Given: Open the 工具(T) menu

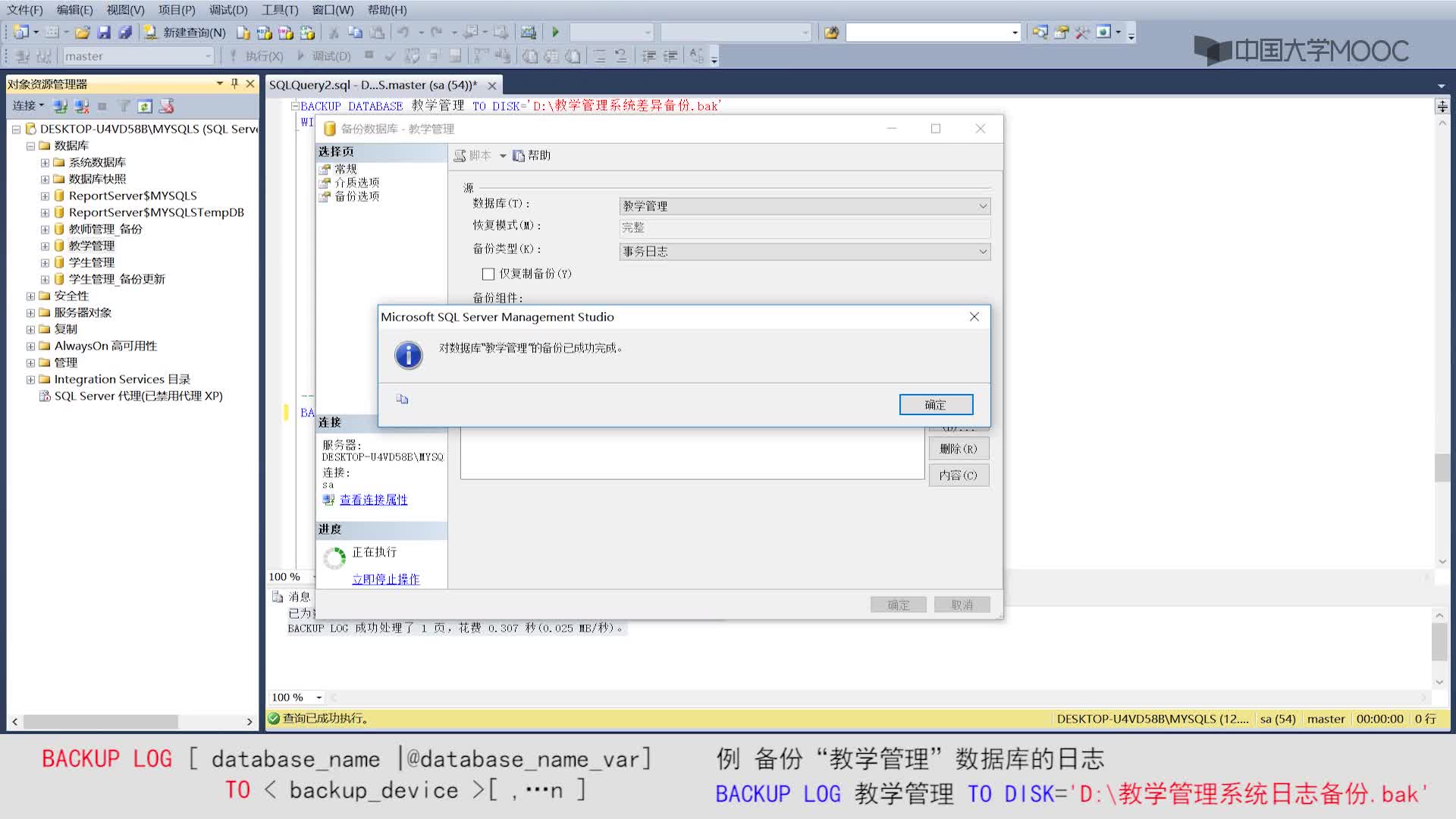Looking at the screenshot, I should point(280,10).
